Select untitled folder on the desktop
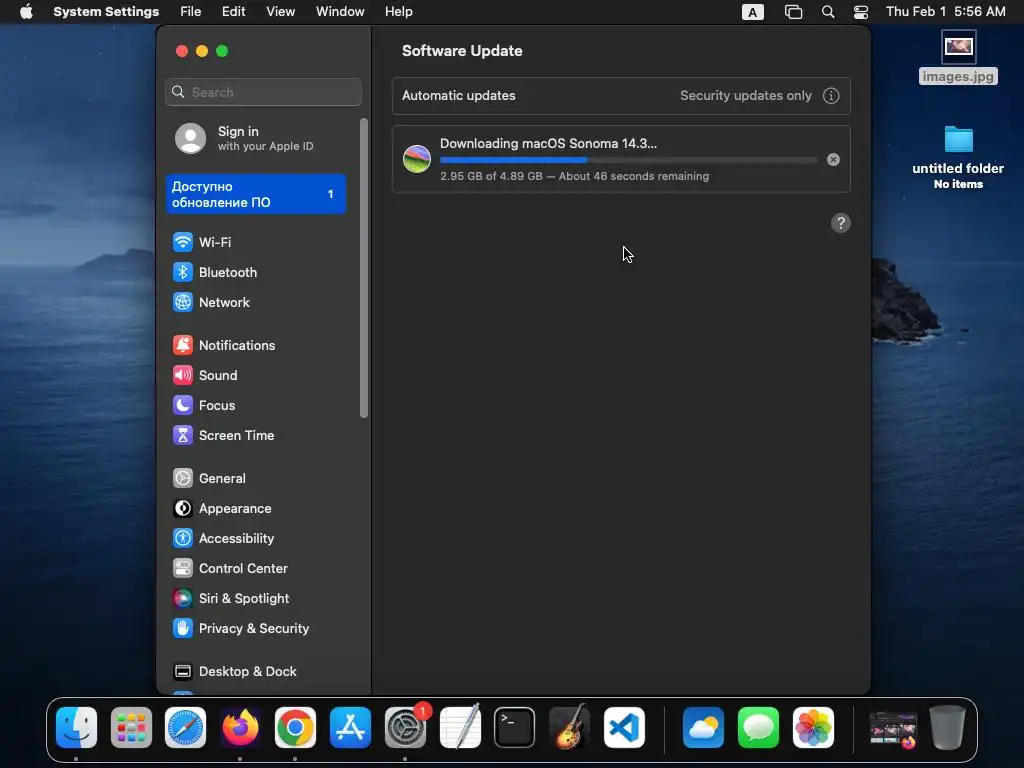Viewport: 1024px width, 768px height. pyautogui.click(x=958, y=157)
